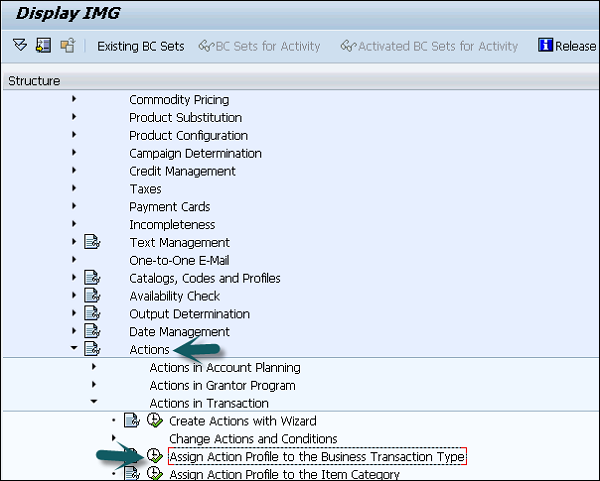Select Assign Action Profile to the Business Transaction Type

click(x=317, y=457)
